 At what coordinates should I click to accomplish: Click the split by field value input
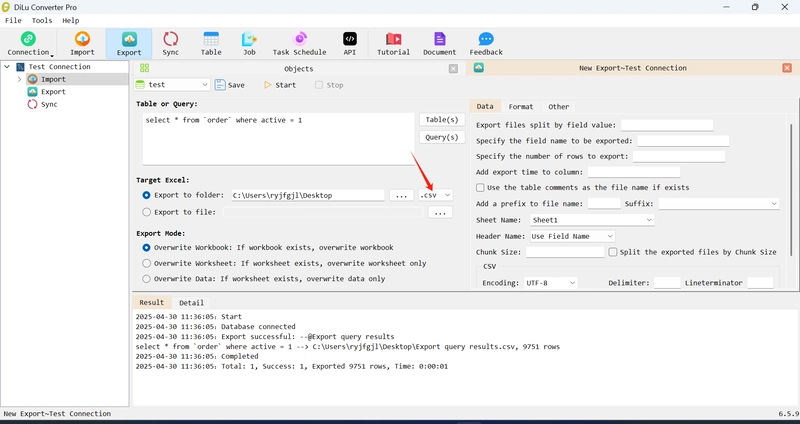tap(666, 125)
